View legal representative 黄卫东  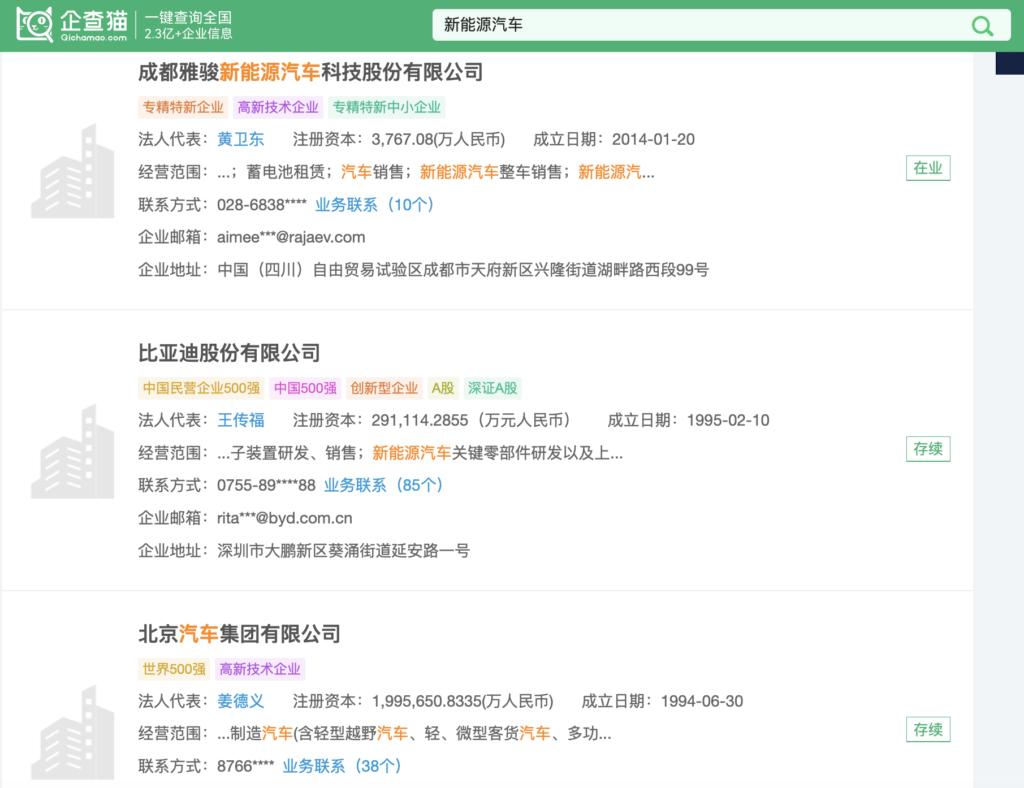(x=241, y=139)
